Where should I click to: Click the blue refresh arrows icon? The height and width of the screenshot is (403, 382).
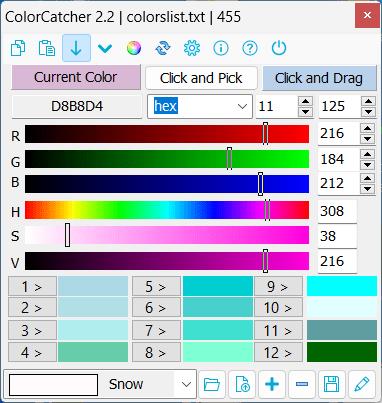tap(163, 48)
